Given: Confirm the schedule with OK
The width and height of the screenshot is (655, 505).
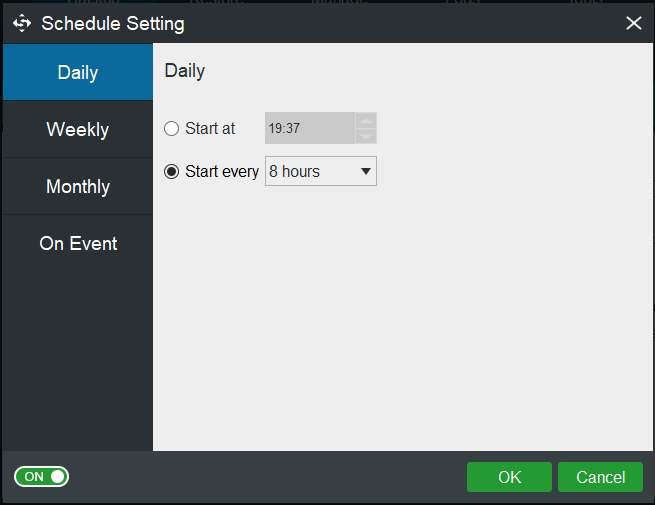Looking at the screenshot, I should coord(509,477).
